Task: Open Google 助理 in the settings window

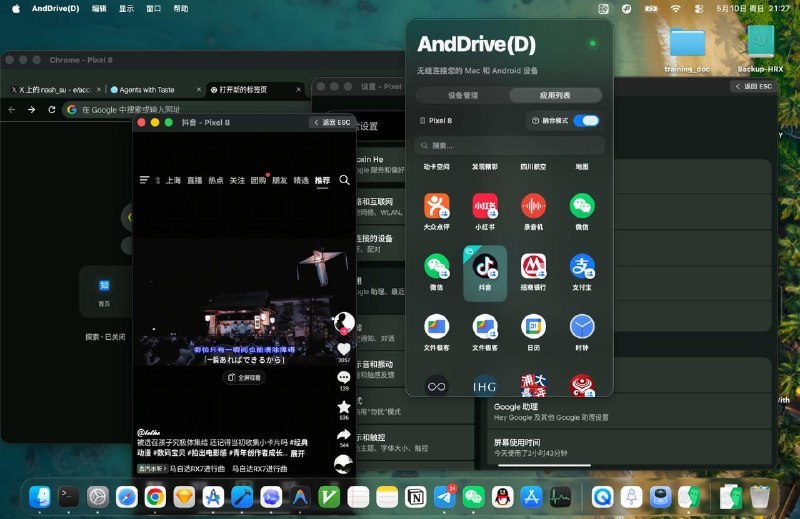Action: [x=629, y=411]
